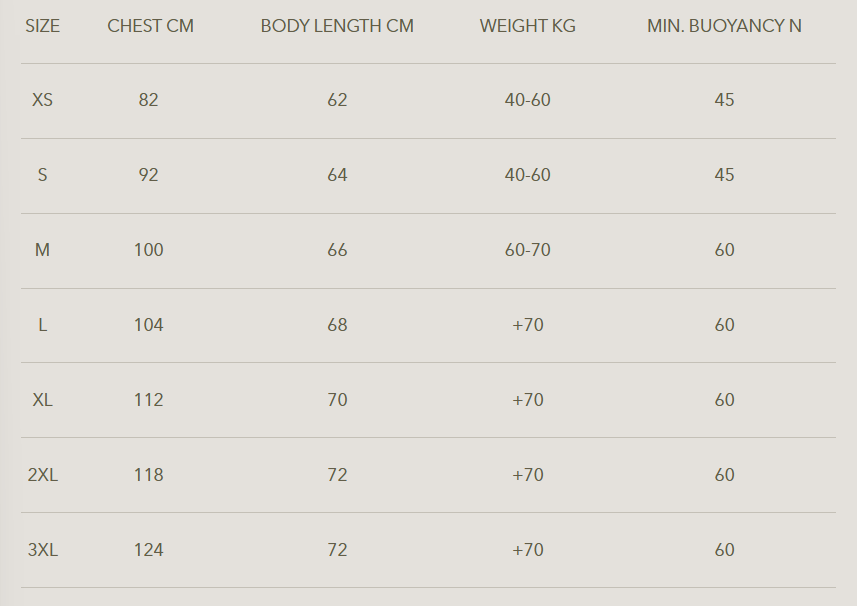Screen dimensions: 857x606
Task: Click the CHEST CM column header
Action: [x=150, y=26]
